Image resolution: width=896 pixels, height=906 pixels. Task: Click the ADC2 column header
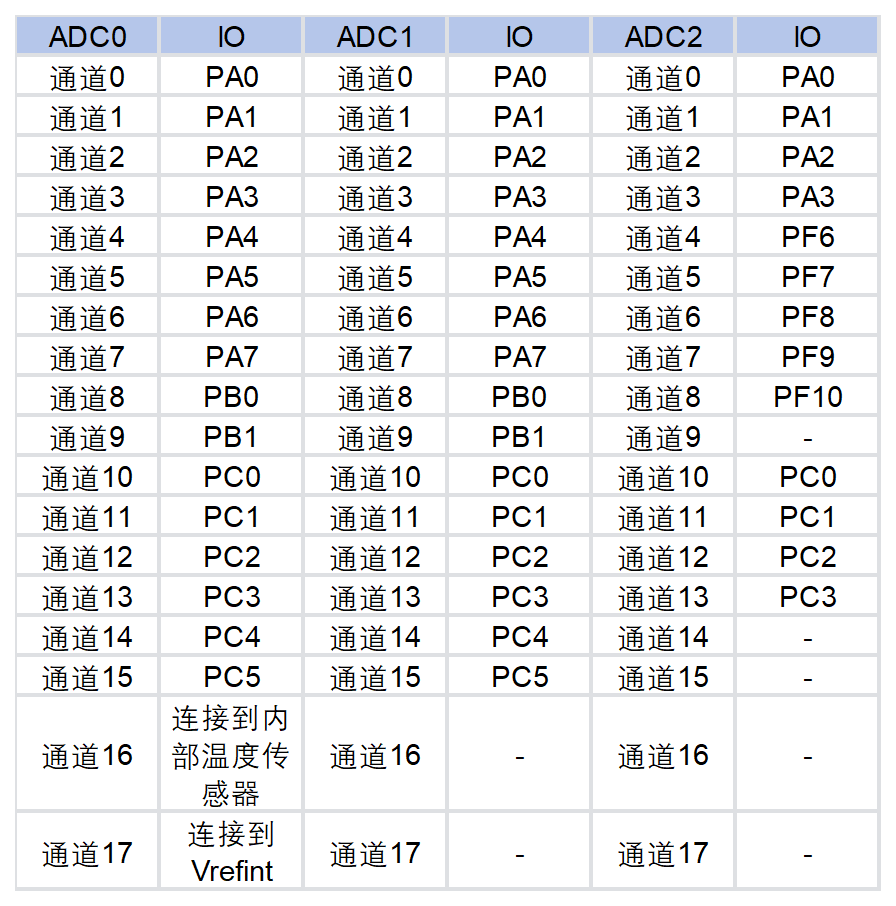point(663,36)
